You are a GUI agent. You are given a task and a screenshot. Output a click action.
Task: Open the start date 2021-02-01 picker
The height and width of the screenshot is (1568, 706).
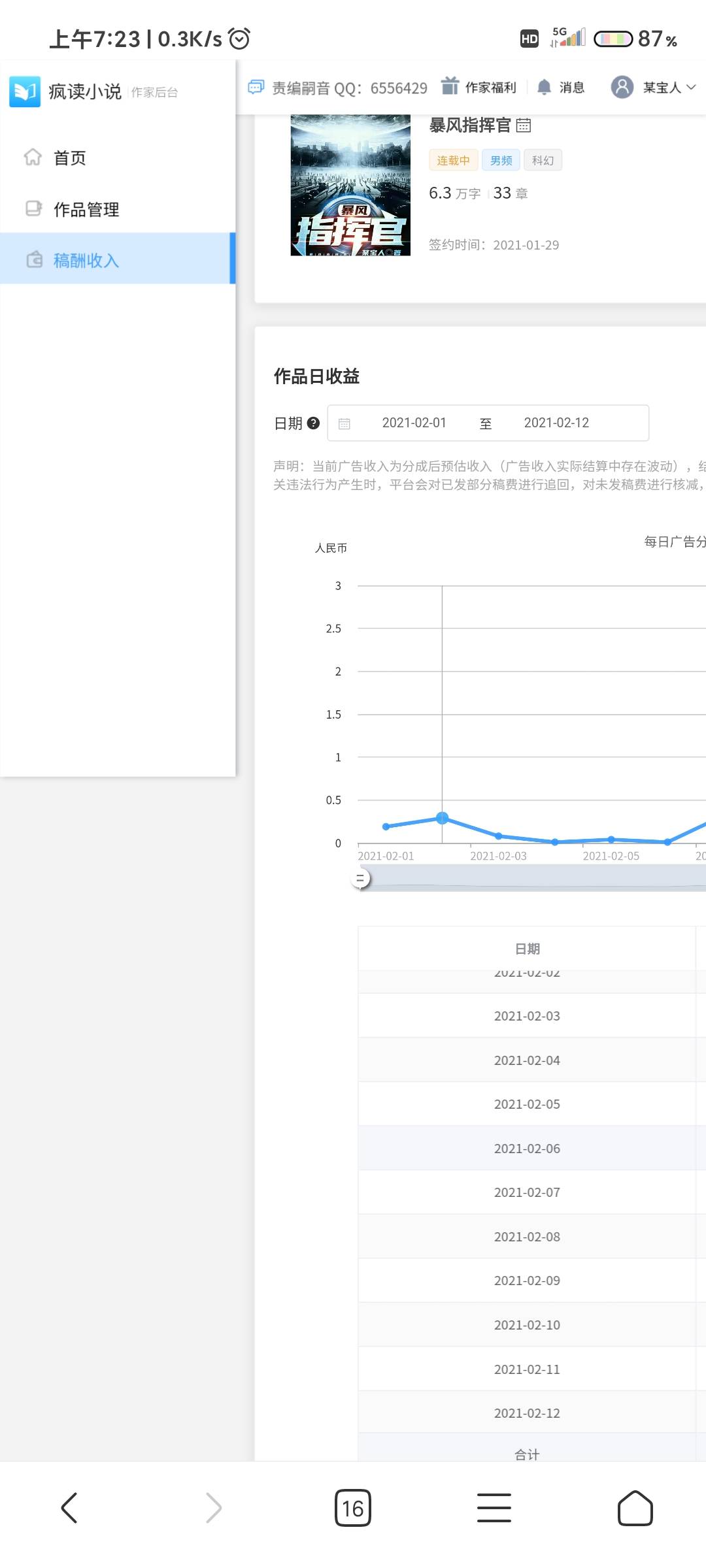[x=414, y=423]
